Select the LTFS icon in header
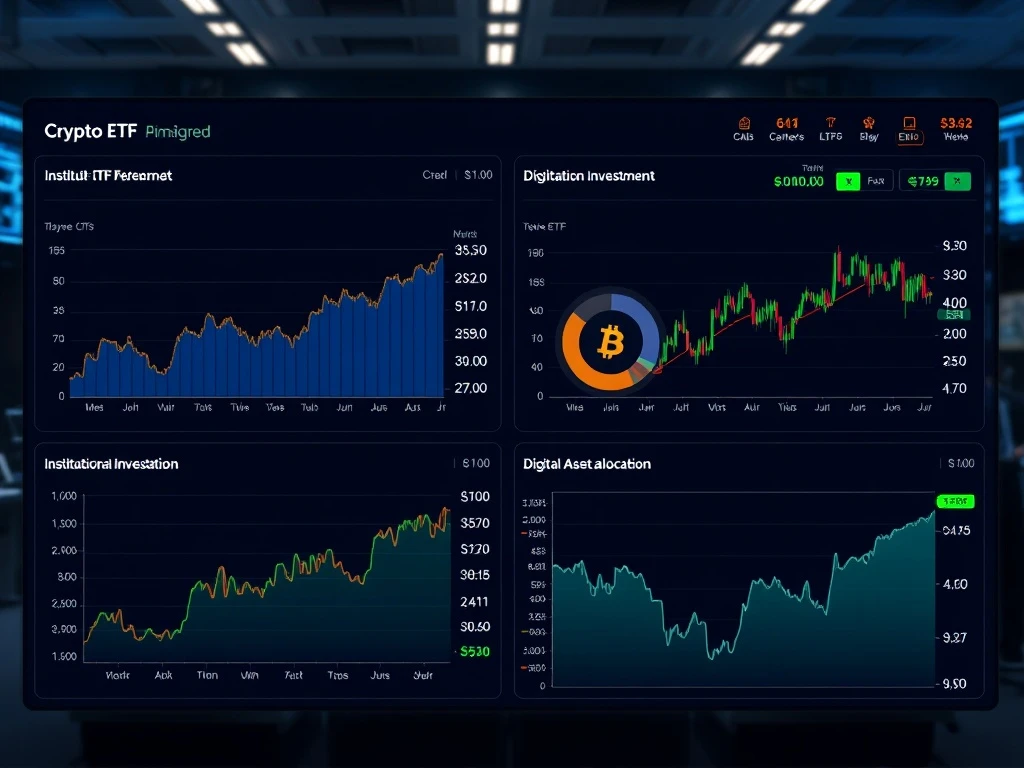 [831, 129]
